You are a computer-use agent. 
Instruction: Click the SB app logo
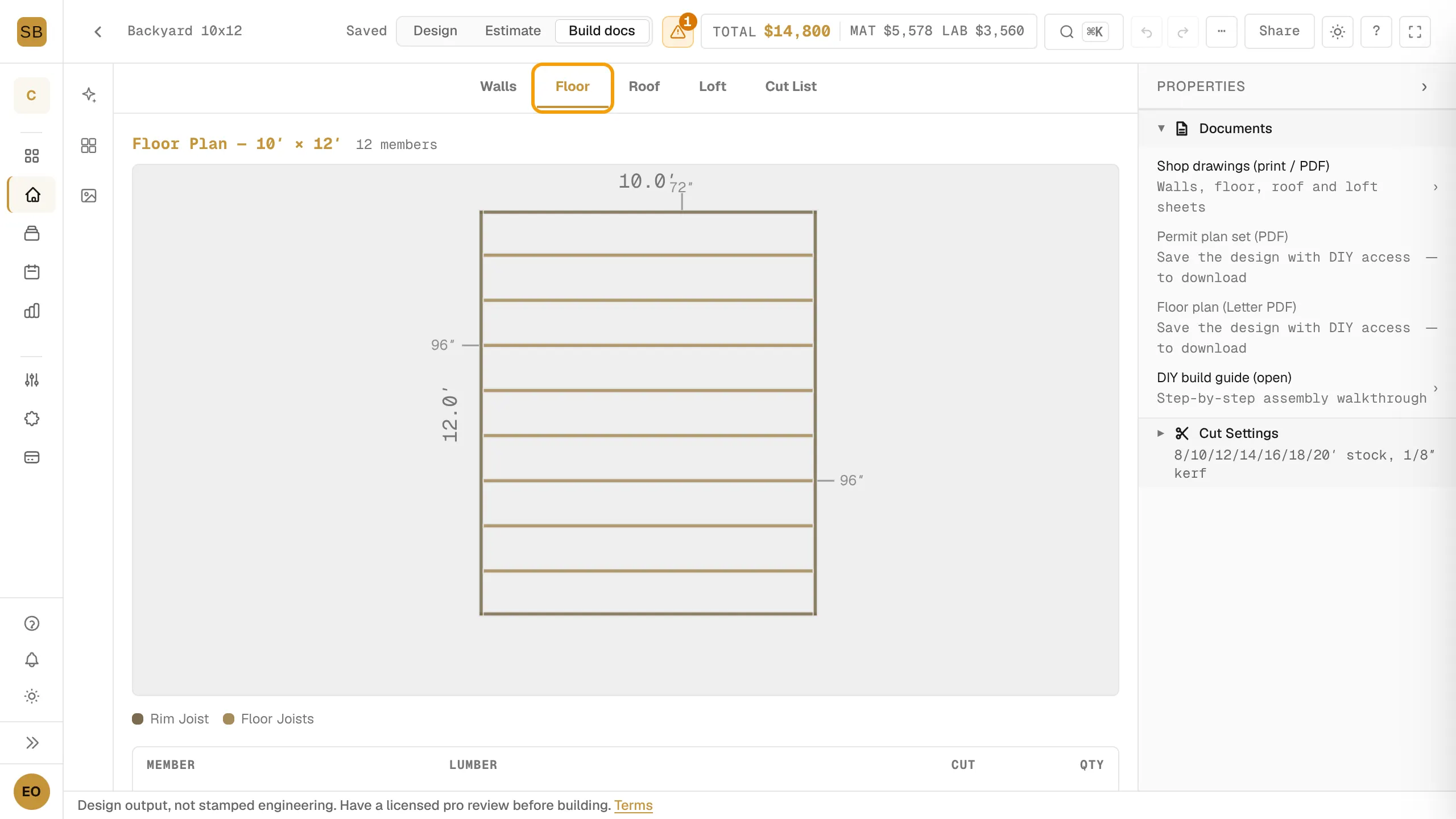[x=31, y=31]
